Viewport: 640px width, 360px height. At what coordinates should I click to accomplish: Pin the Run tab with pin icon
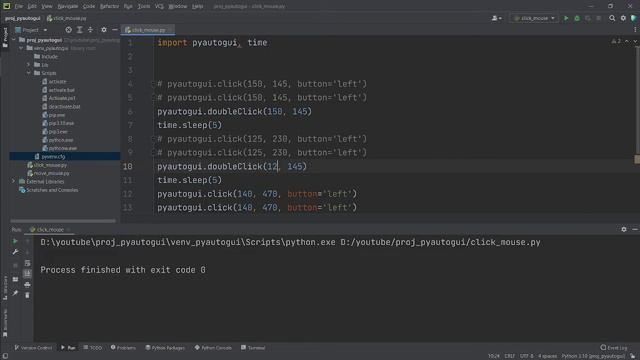pos(15,293)
